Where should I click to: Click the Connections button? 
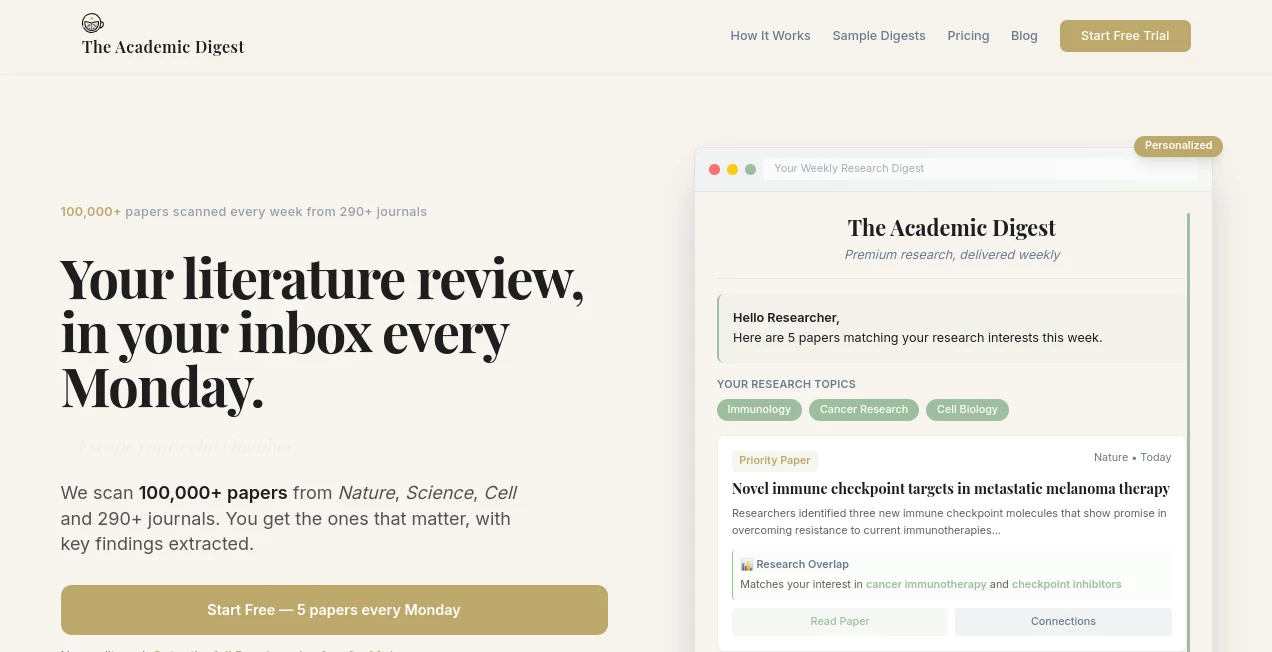click(x=1063, y=621)
